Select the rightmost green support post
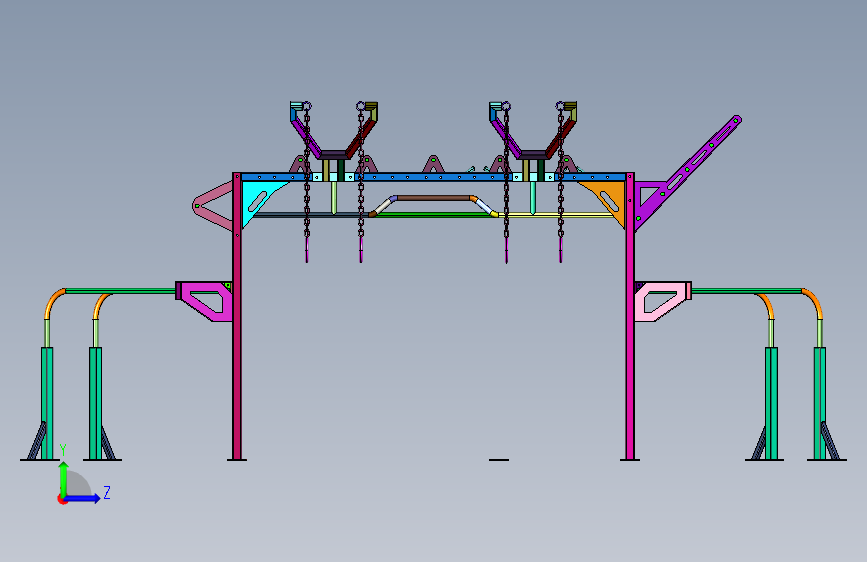 820,403
